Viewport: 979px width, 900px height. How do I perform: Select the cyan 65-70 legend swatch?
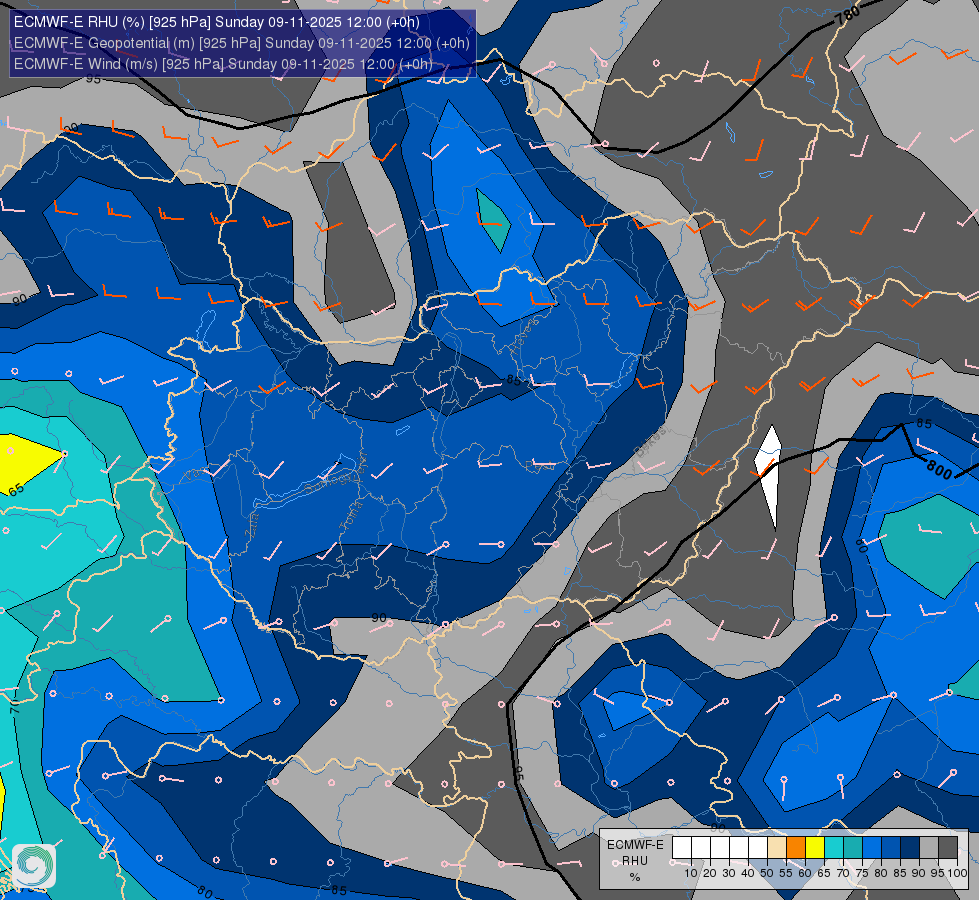pyautogui.click(x=834, y=847)
